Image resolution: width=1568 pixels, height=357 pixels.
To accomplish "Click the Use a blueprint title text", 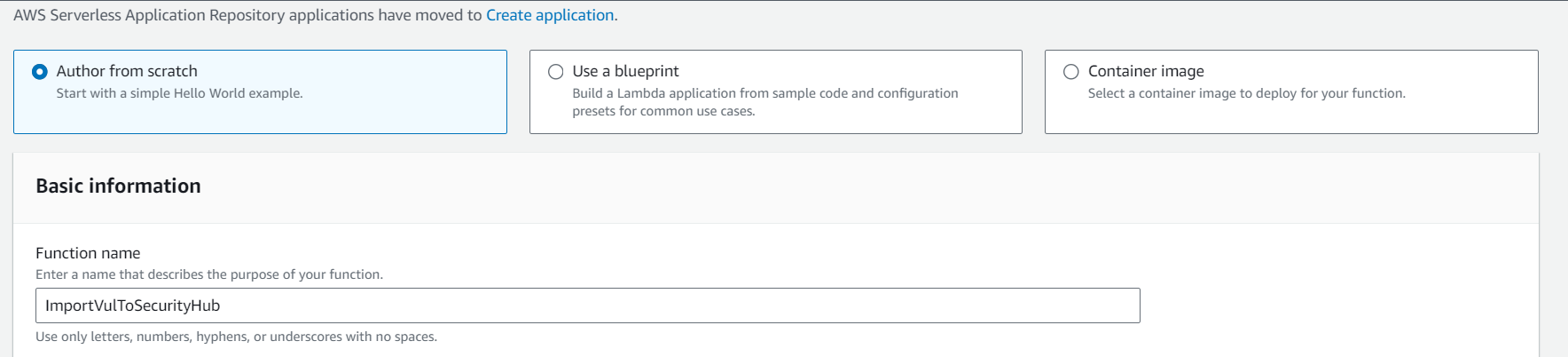I will 625,71.
